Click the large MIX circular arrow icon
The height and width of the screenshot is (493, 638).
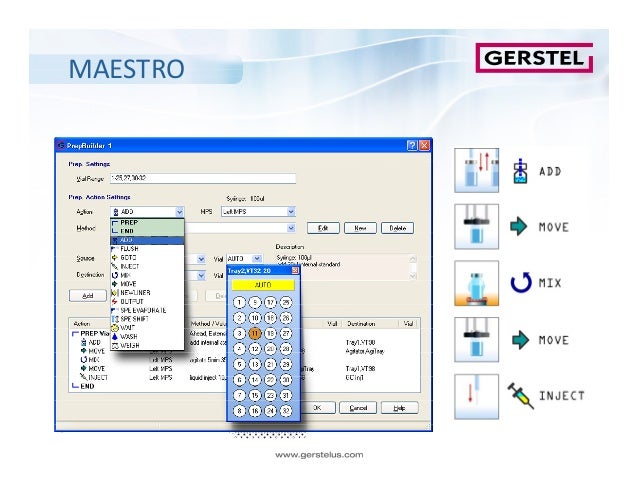(x=521, y=282)
